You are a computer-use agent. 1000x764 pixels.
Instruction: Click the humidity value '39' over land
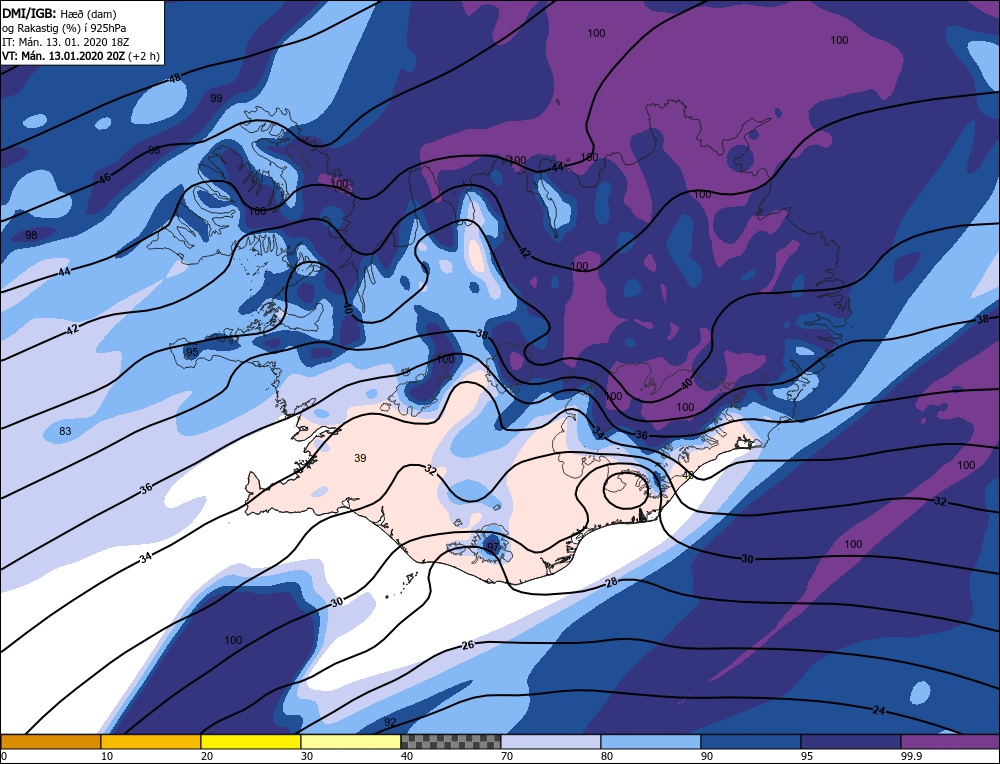(360, 458)
